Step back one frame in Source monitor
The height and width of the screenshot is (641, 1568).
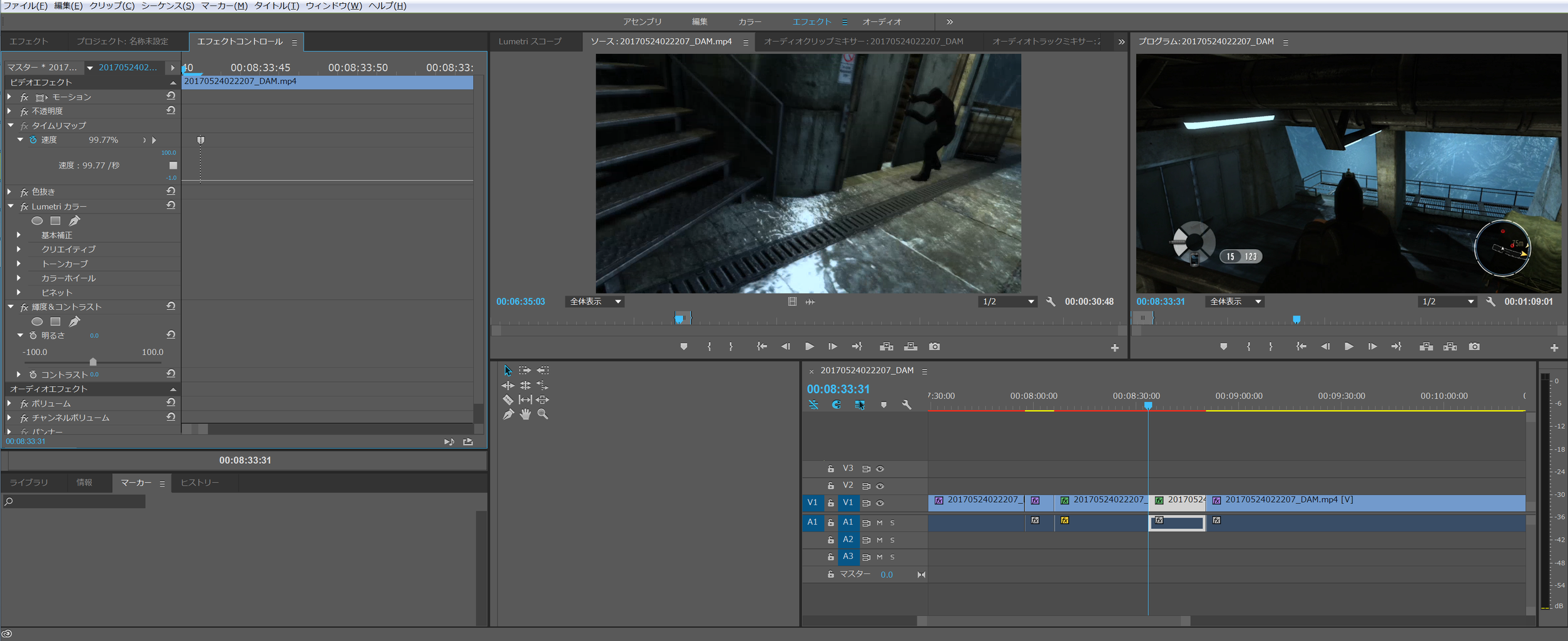tap(785, 346)
